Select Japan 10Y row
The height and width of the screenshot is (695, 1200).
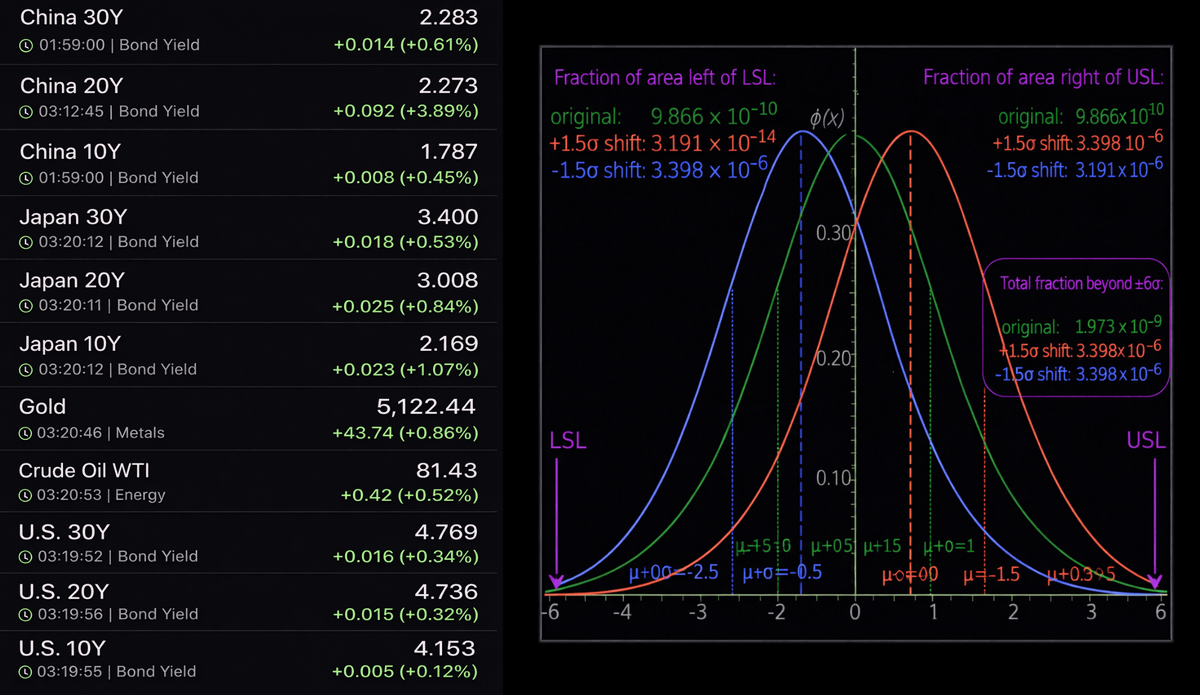(248, 354)
